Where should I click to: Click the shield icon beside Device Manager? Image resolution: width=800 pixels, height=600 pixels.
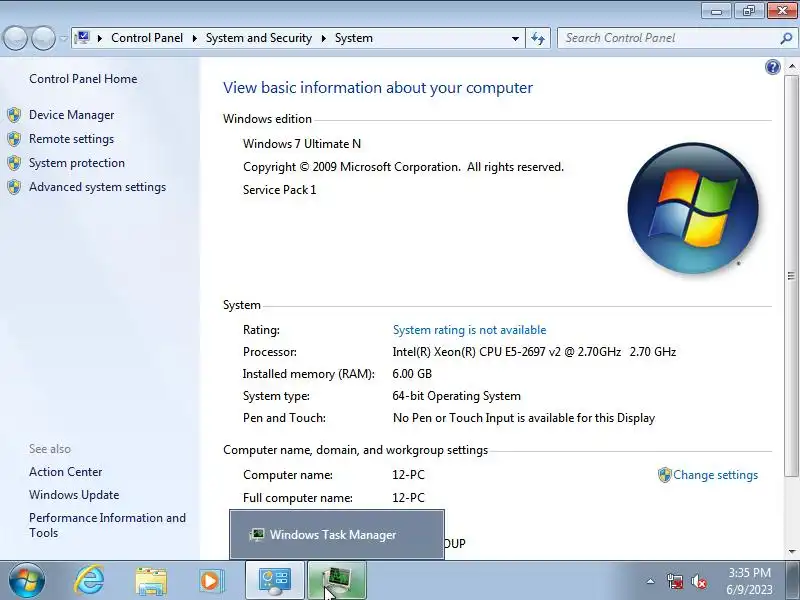pos(14,115)
